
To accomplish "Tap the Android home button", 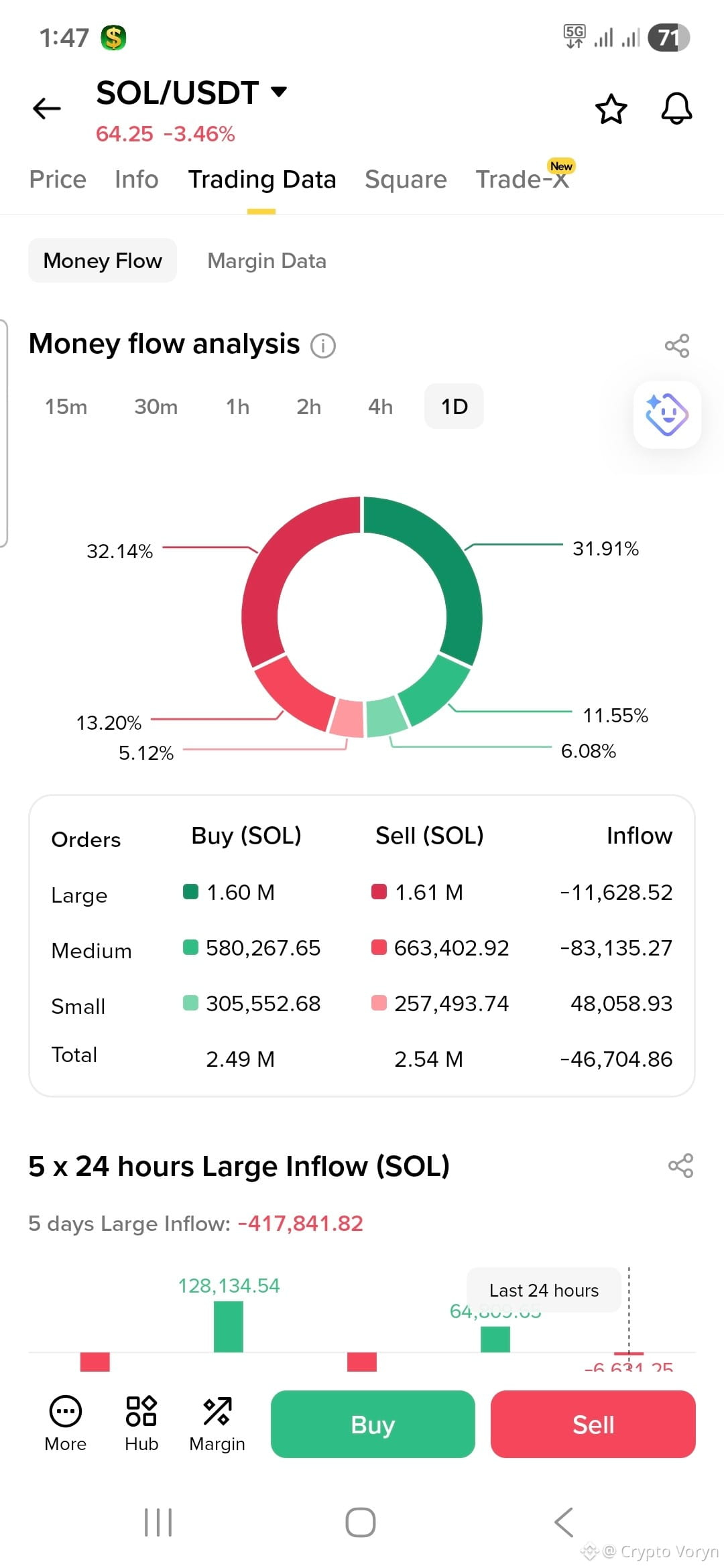I will coord(361,1522).
